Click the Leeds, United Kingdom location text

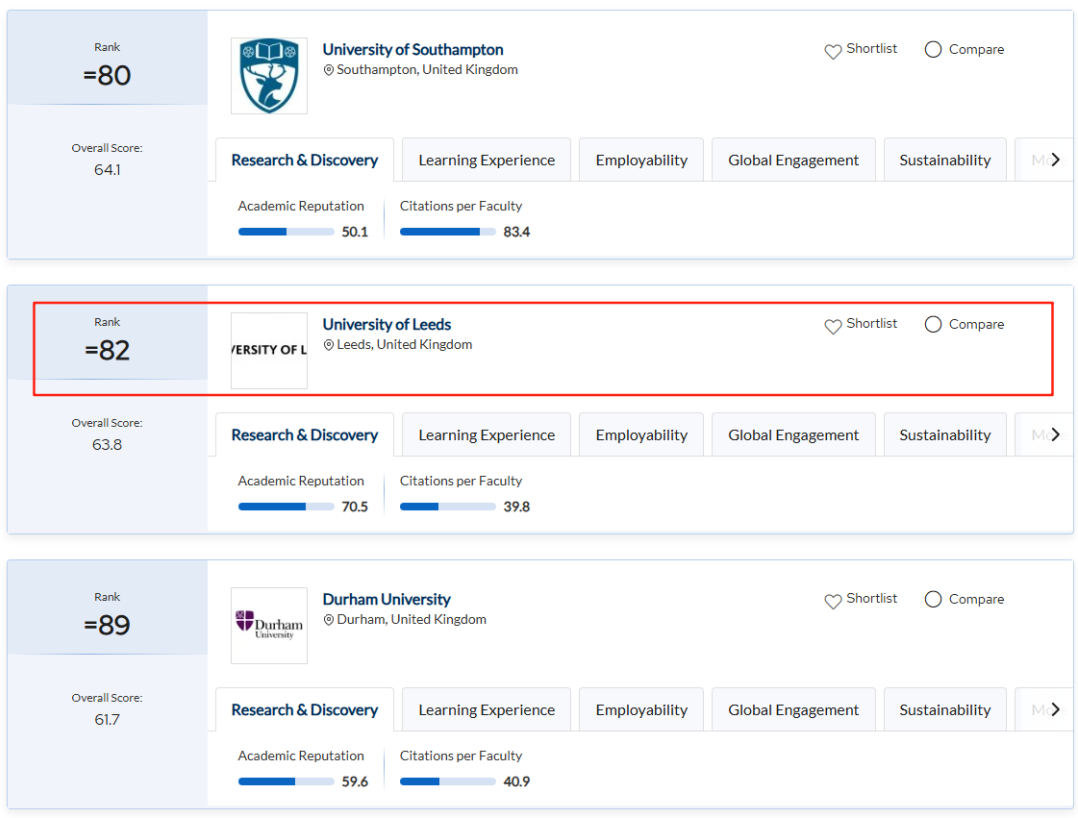tap(404, 344)
